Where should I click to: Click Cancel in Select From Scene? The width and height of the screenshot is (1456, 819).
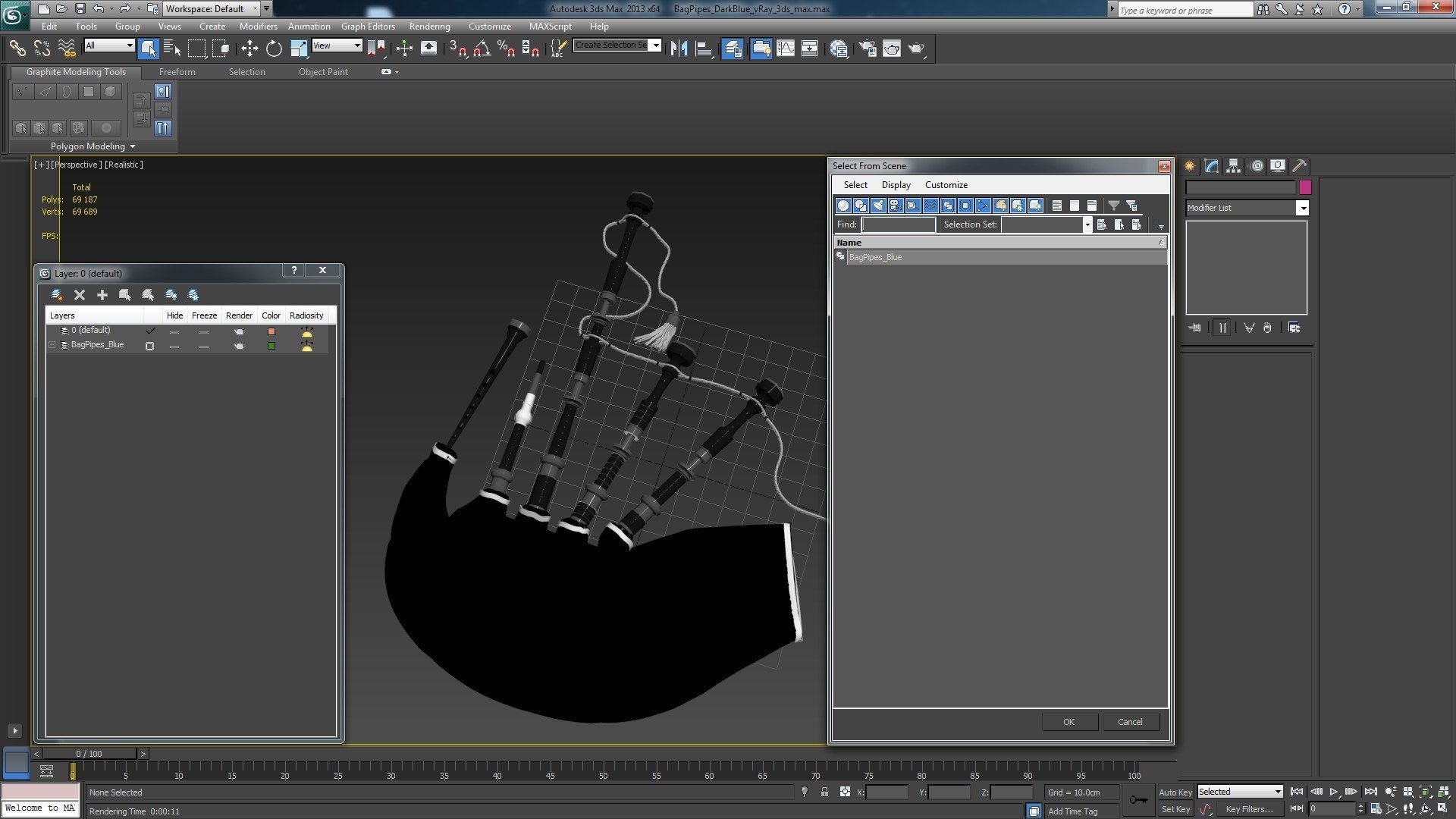click(1129, 722)
